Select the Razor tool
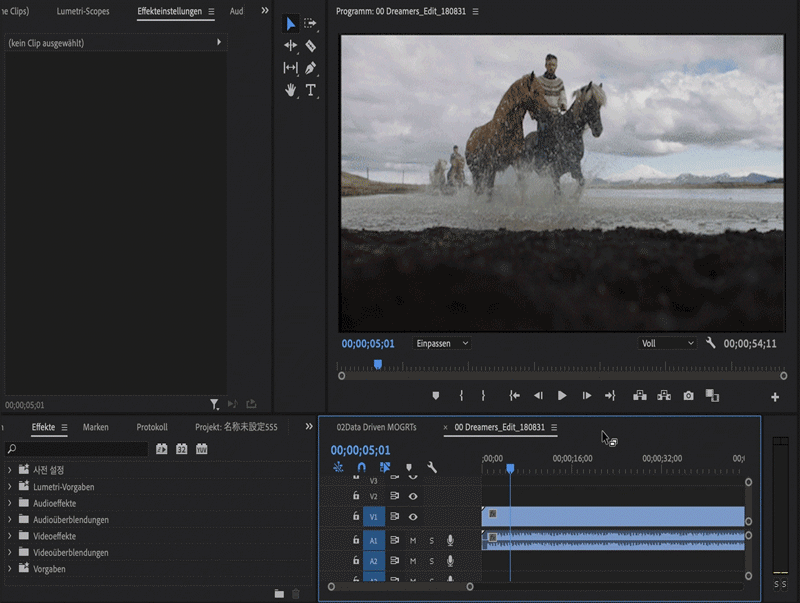The width and height of the screenshot is (800, 603). pos(311,46)
